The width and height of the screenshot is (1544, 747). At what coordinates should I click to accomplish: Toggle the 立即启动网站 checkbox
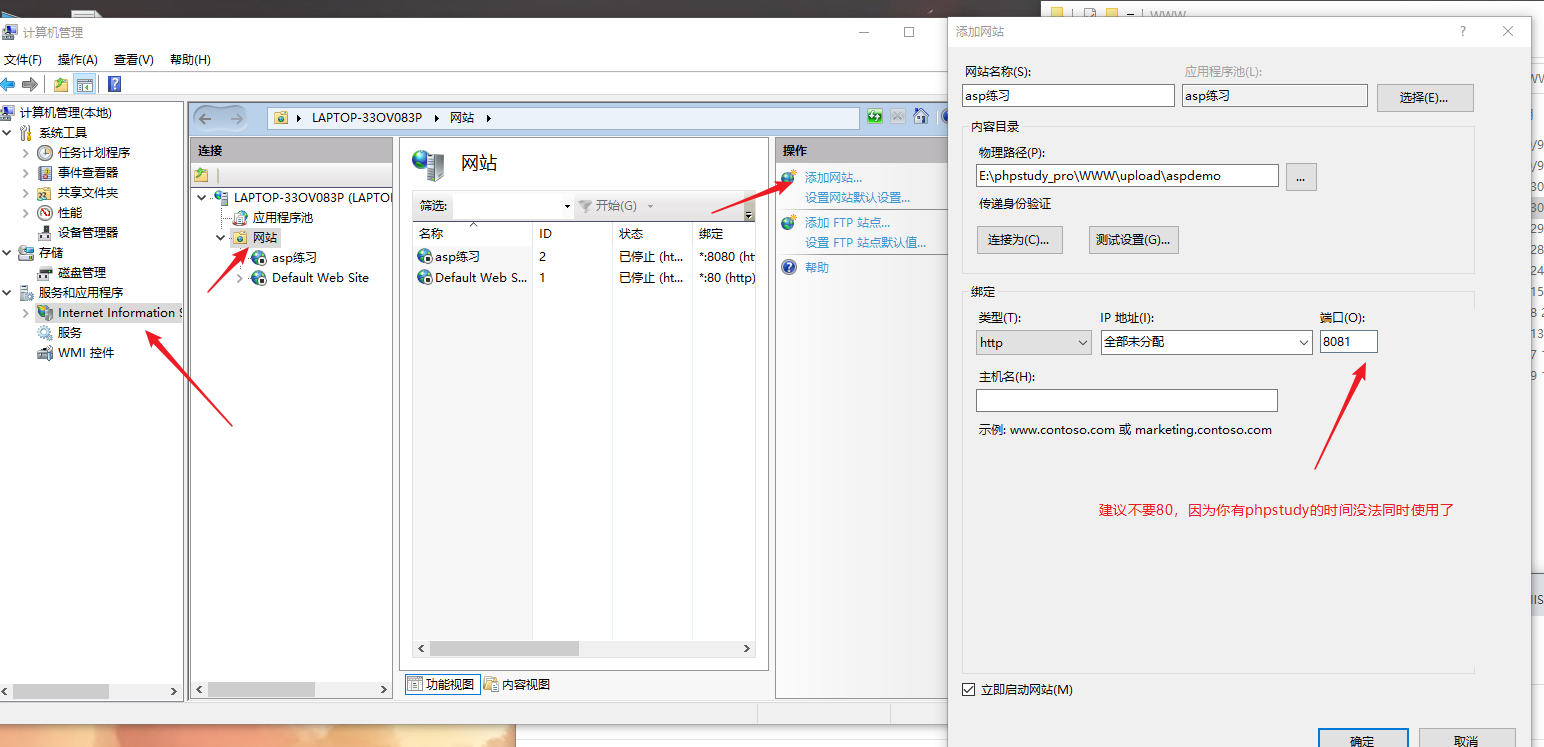click(968, 690)
